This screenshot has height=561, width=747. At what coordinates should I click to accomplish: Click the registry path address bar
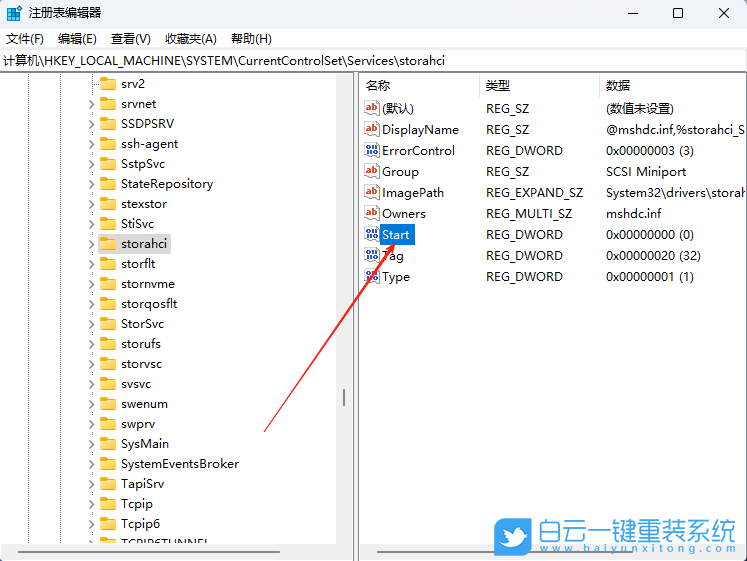tap(373, 61)
